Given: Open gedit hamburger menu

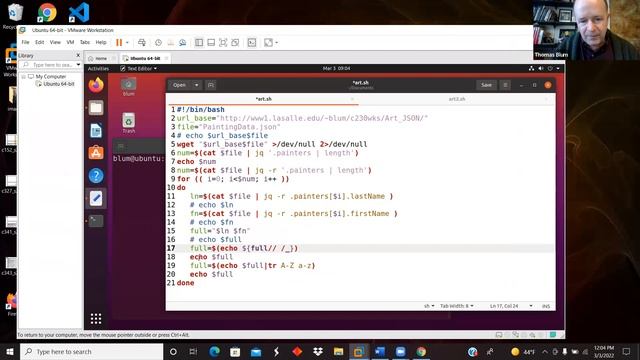Looking at the screenshot, I should (505, 85).
